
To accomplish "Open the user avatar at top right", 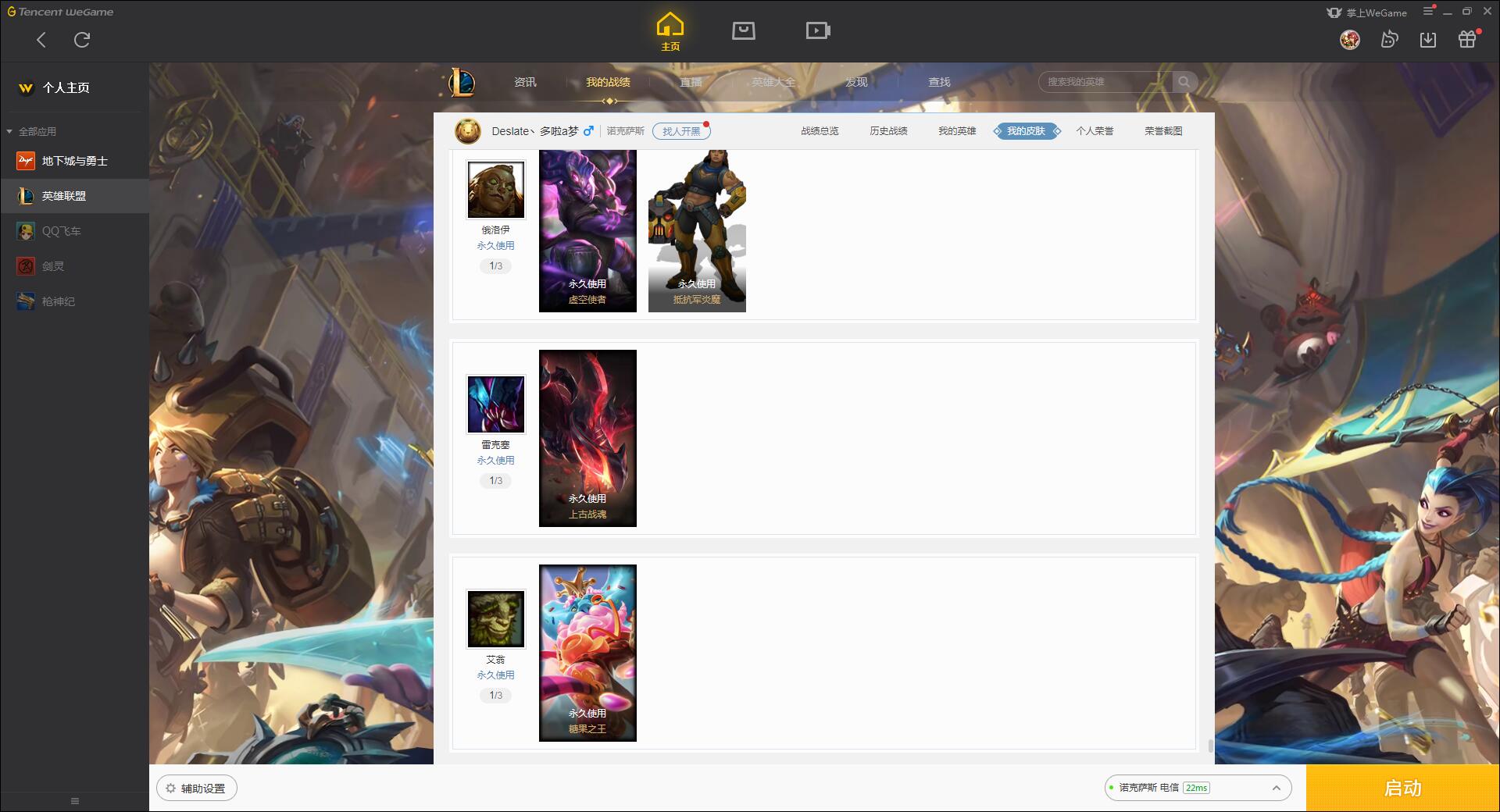I will click(1350, 39).
